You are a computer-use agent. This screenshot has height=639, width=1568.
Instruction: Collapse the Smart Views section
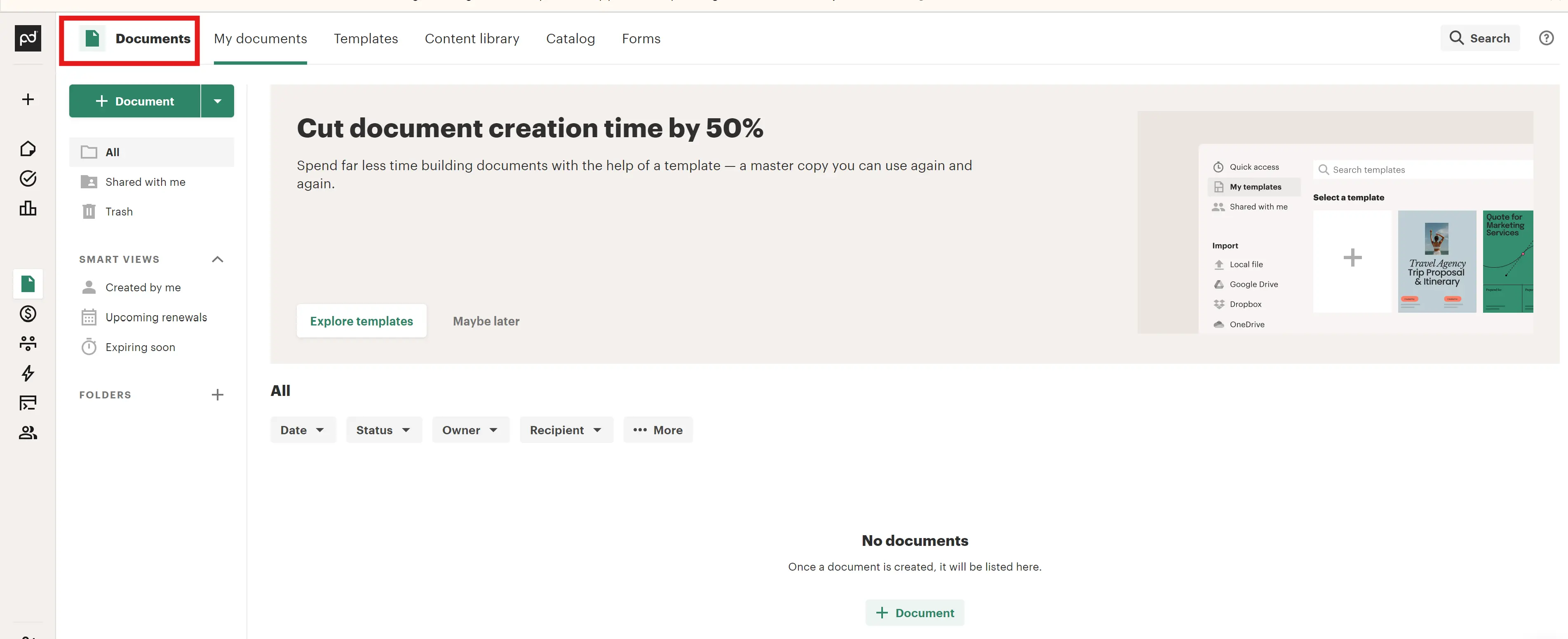click(217, 259)
